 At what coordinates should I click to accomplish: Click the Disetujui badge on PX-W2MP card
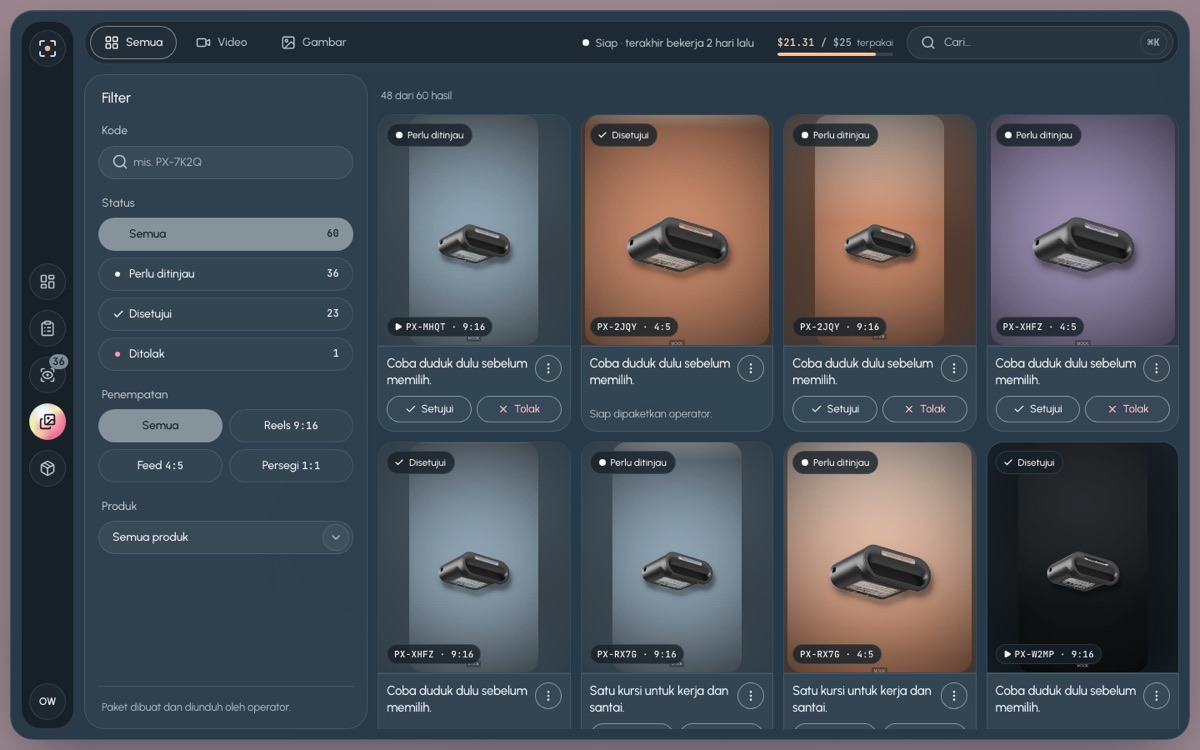pos(1029,463)
